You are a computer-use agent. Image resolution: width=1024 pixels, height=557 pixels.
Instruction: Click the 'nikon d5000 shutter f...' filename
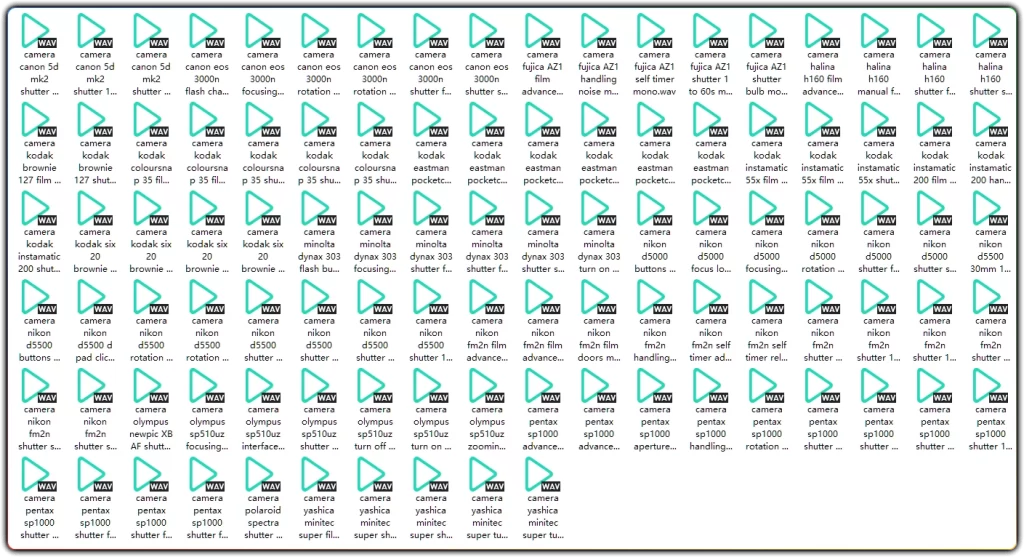click(878, 251)
